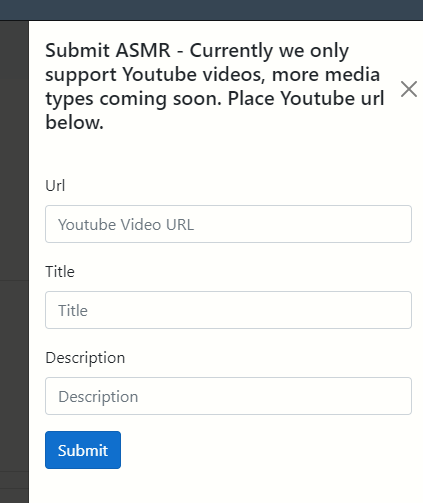The width and height of the screenshot is (423, 503).
Task: Select the Description input field
Action: click(x=228, y=396)
